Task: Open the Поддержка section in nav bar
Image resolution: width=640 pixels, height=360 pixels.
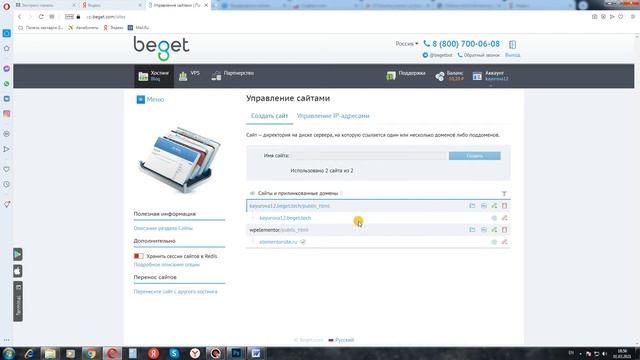Action: pyautogui.click(x=406, y=76)
